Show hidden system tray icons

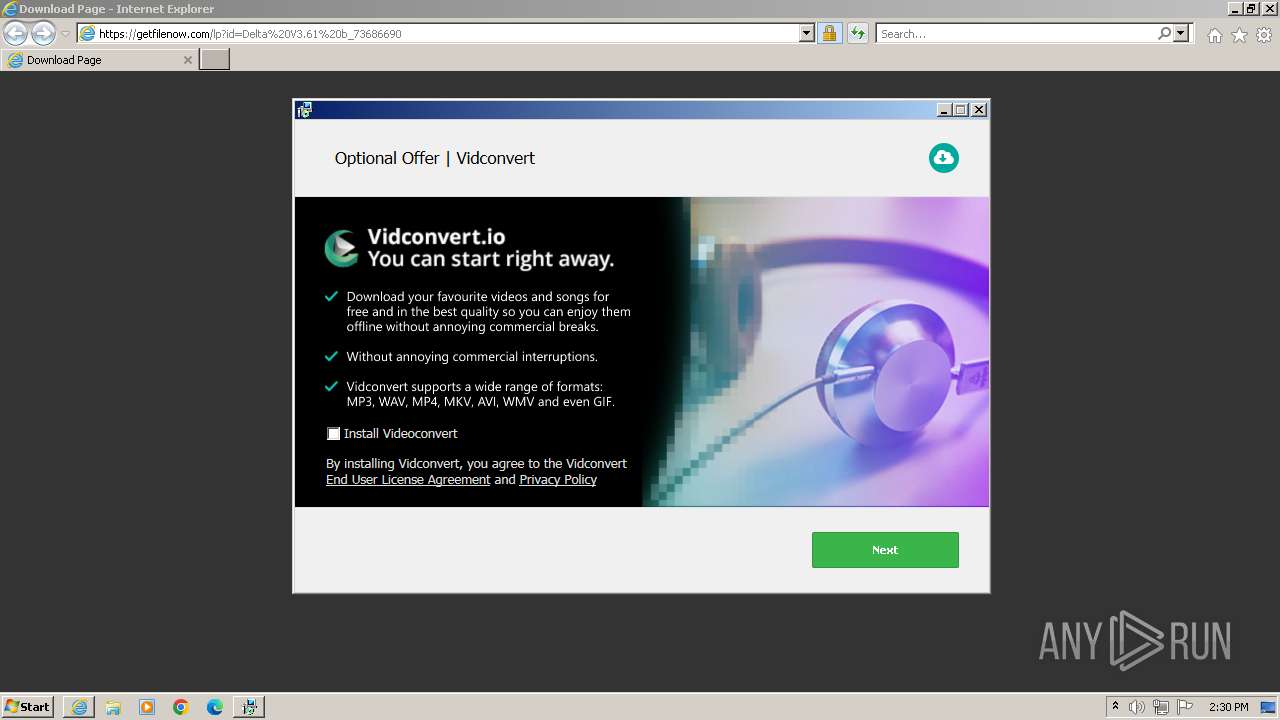pyautogui.click(x=1115, y=707)
